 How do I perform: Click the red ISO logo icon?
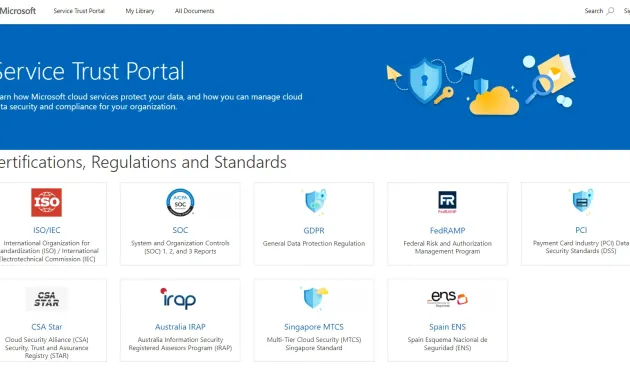tap(47, 202)
